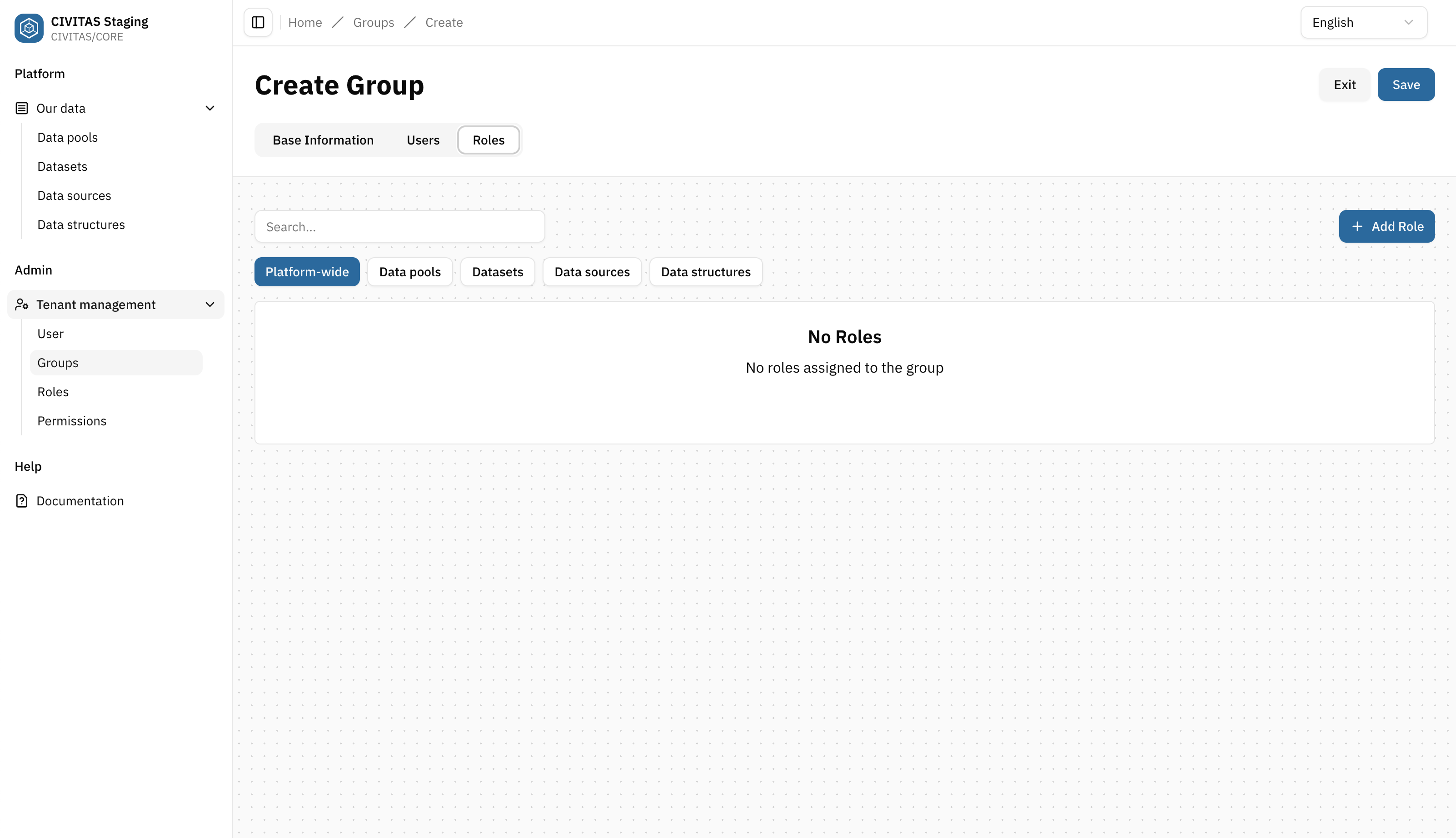The height and width of the screenshot is (838, 1456).
Task: Click the Platform section label
Action: (40, 74)
